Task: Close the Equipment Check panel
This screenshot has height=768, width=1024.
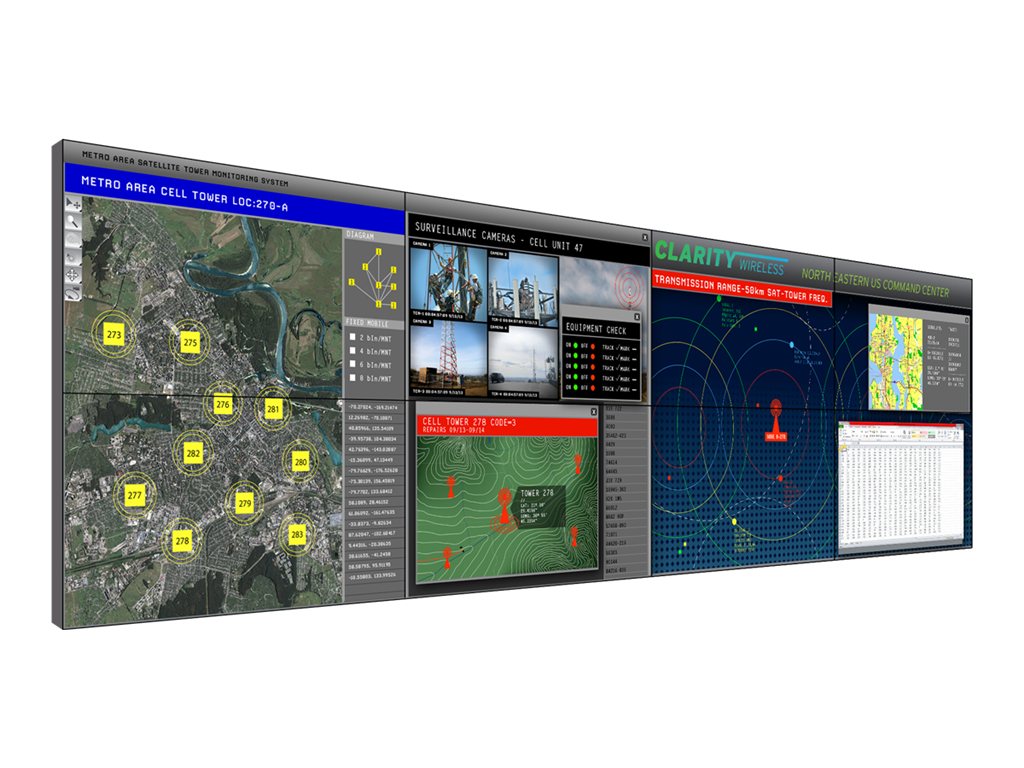Action: click(636, 317)
